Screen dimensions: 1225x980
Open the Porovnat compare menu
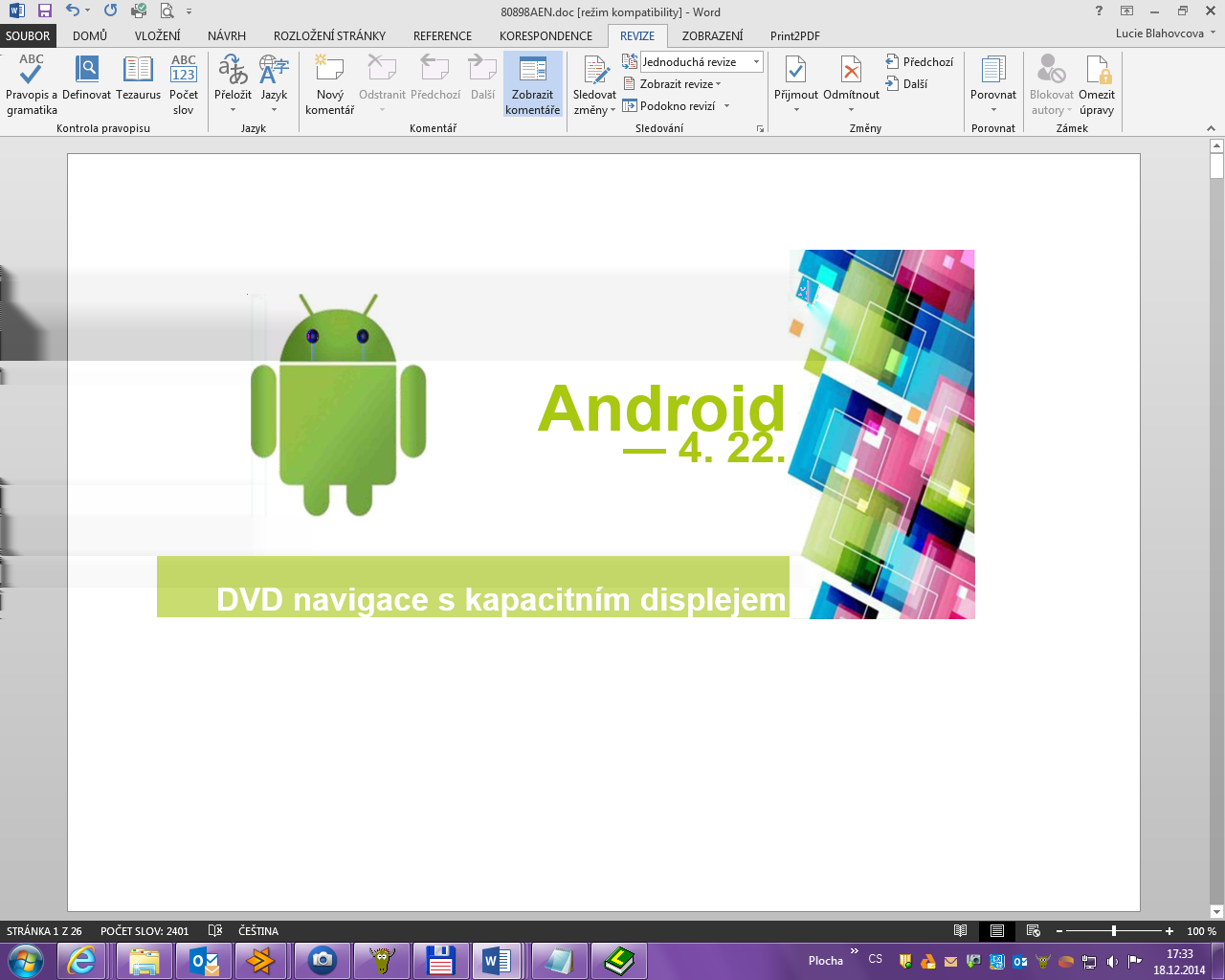tap(993, 84)
